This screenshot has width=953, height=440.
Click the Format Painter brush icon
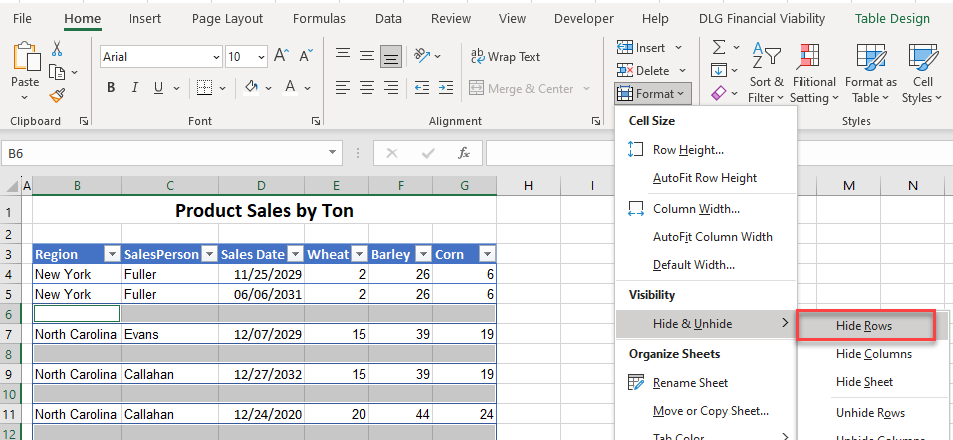(x=57, y=95)
